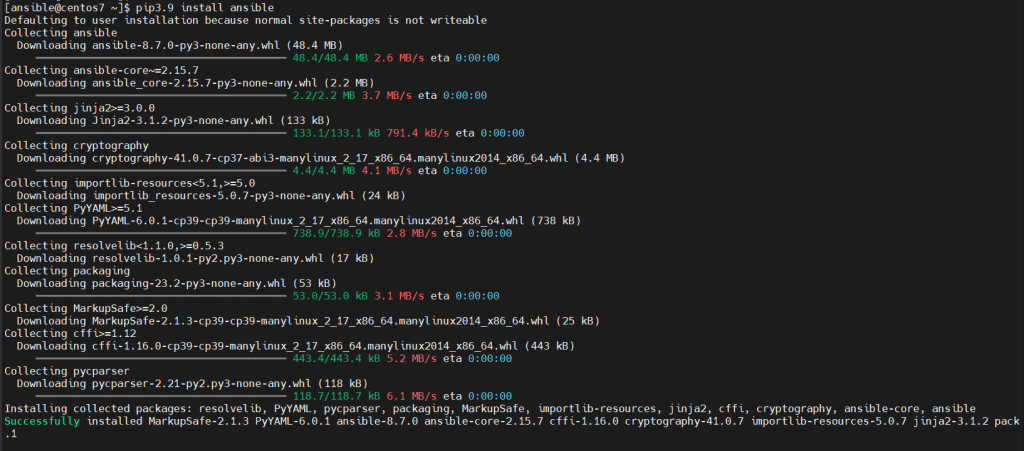Click 'Installing collected packages:' text
The image size is (1024, 451).
click(x=98, y=409)
